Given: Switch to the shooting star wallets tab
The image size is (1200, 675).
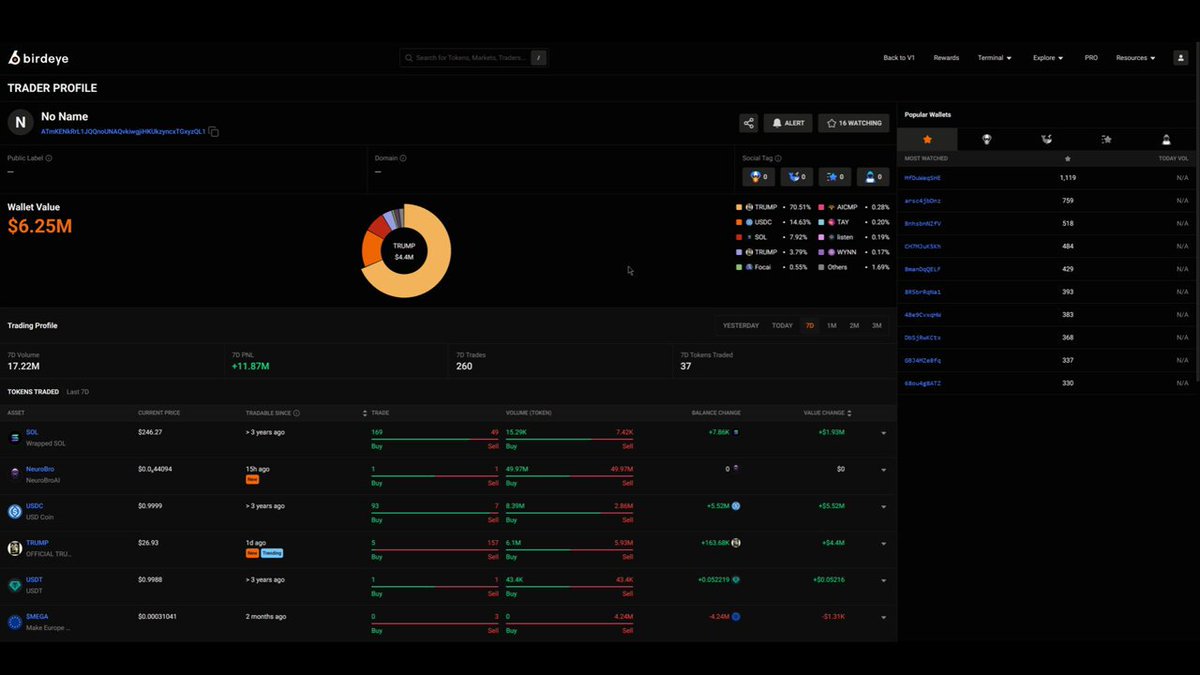Looking at the screenshot, I should [1106, 140].
